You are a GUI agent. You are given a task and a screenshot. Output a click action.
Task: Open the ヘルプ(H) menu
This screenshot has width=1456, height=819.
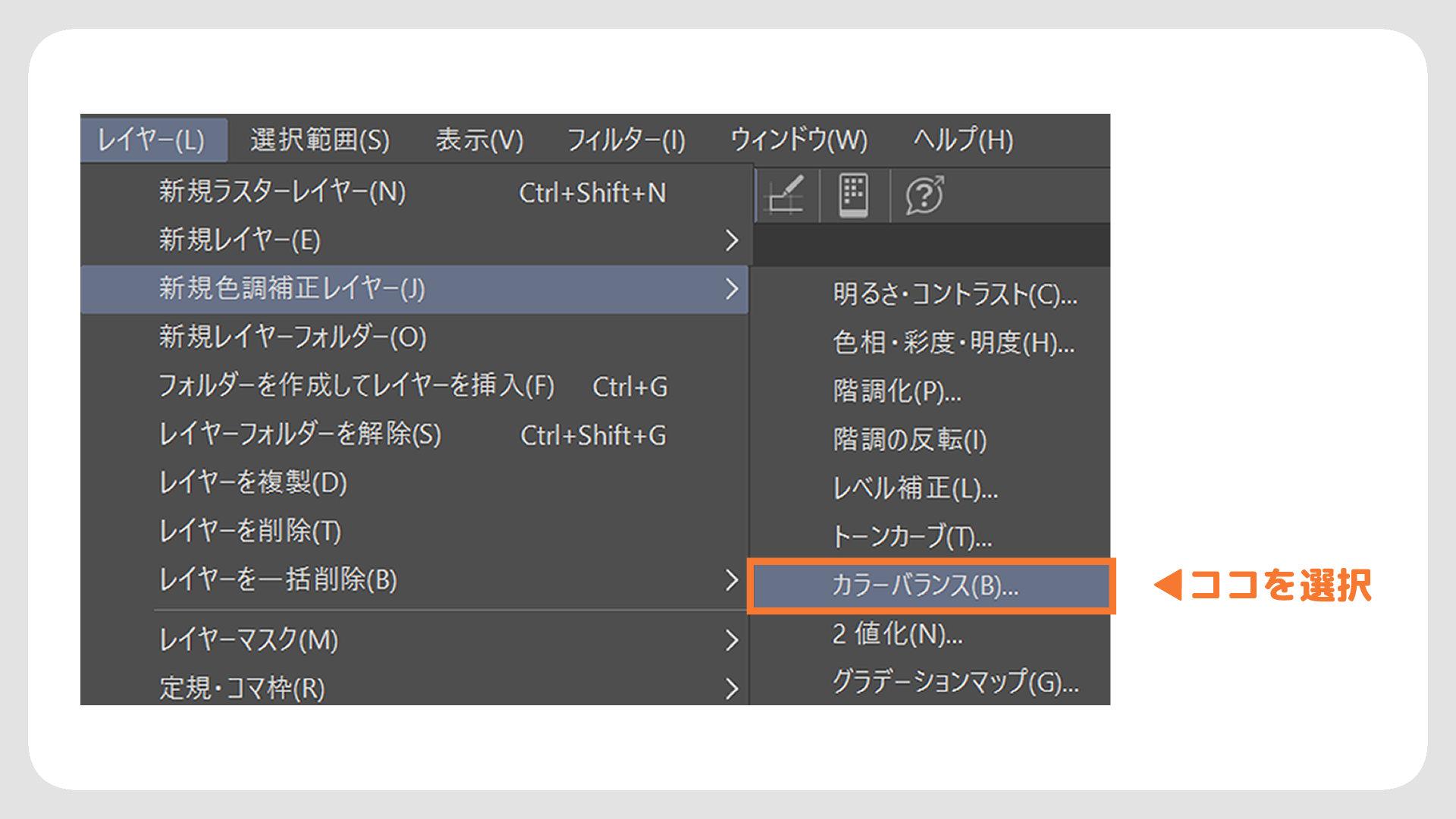click(963, 140)
